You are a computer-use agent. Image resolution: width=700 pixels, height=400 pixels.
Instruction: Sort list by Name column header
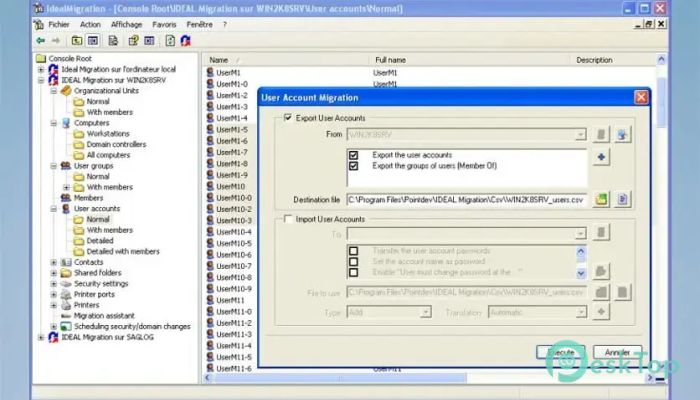point(285,60)
